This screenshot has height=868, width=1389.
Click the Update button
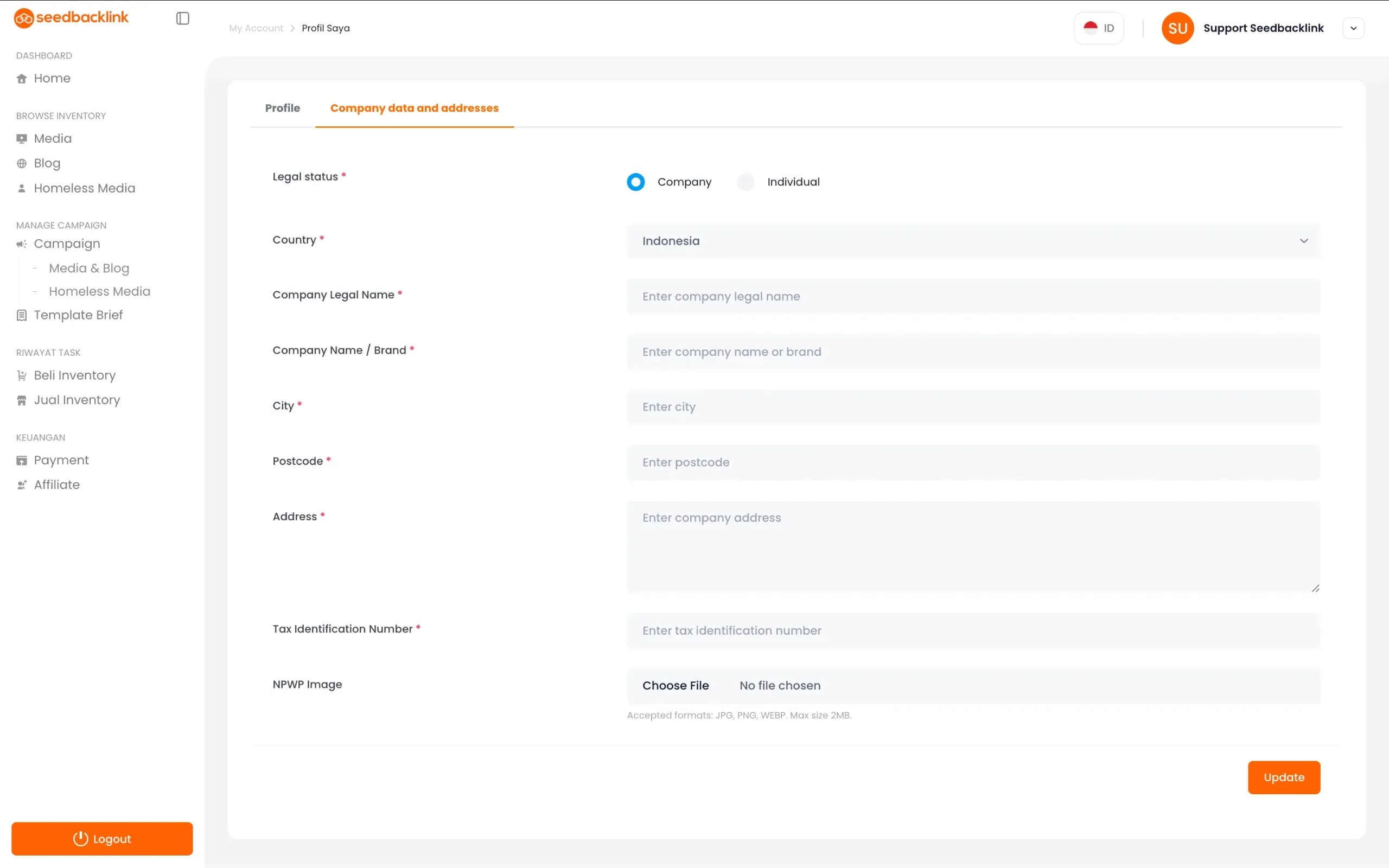[x=1284, y=777]
